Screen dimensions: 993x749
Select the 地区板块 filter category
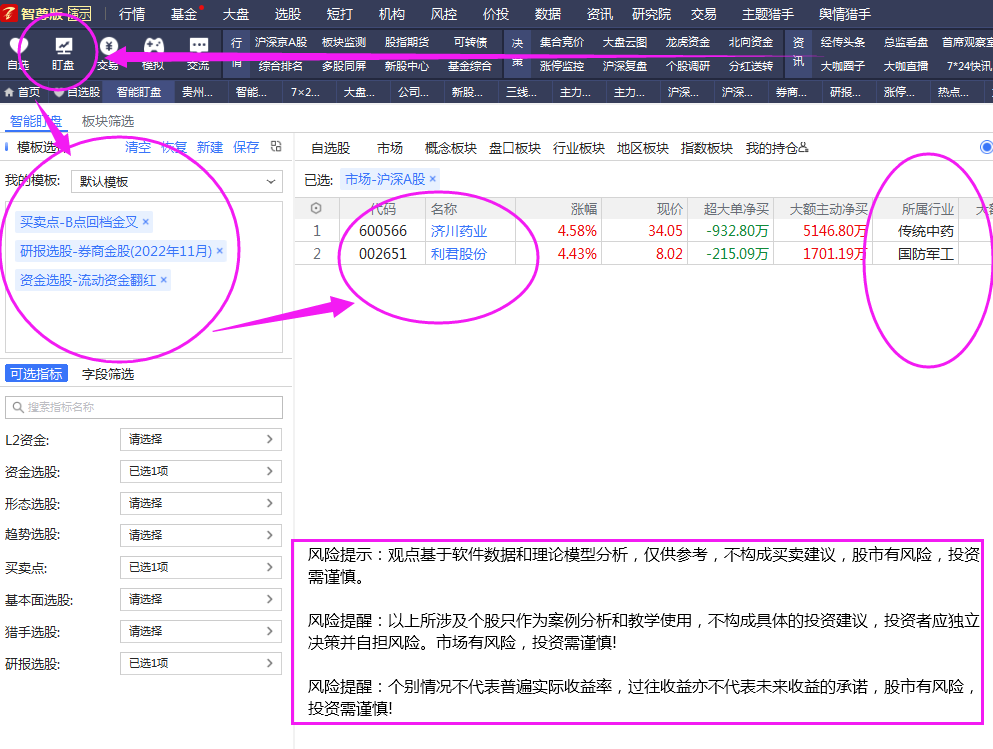[x=642, y=148]
